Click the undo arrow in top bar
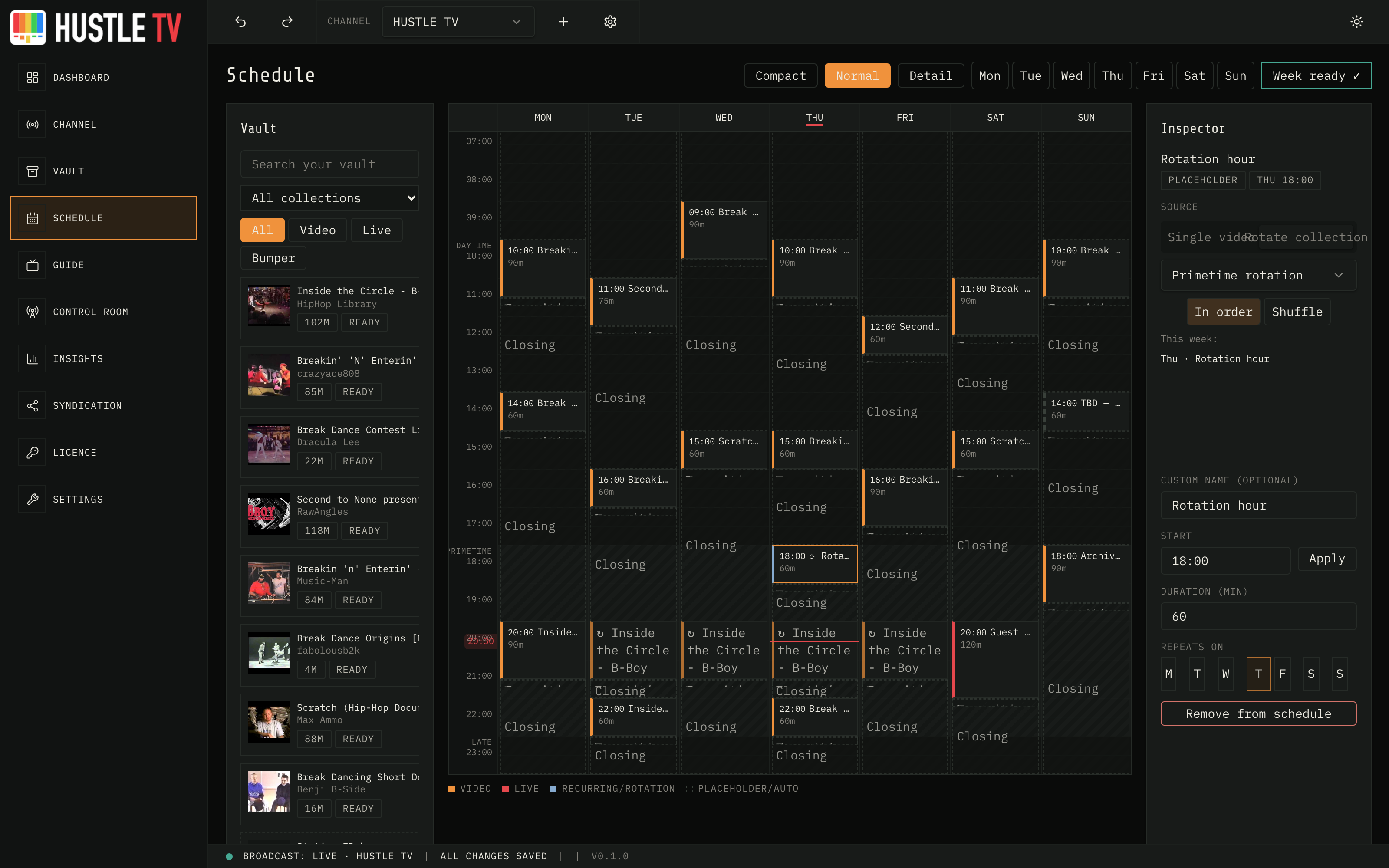The width and height of the screenshot is (1389, 868). coord(240,22)
